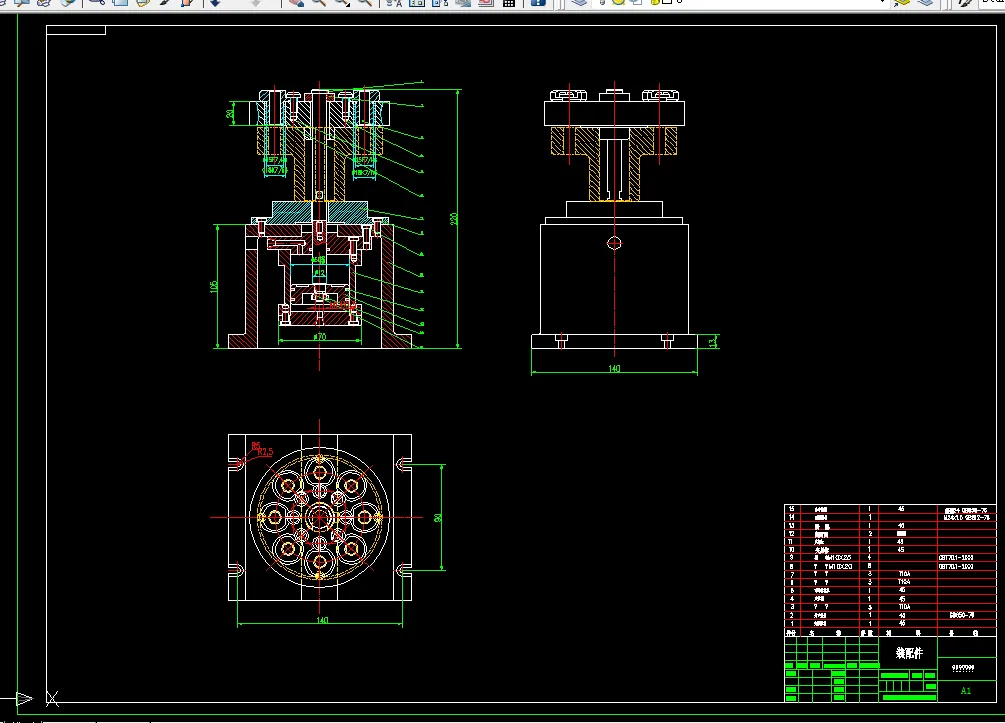
Task: Click the ø48 dimension inside the section view
Action: 318,260
